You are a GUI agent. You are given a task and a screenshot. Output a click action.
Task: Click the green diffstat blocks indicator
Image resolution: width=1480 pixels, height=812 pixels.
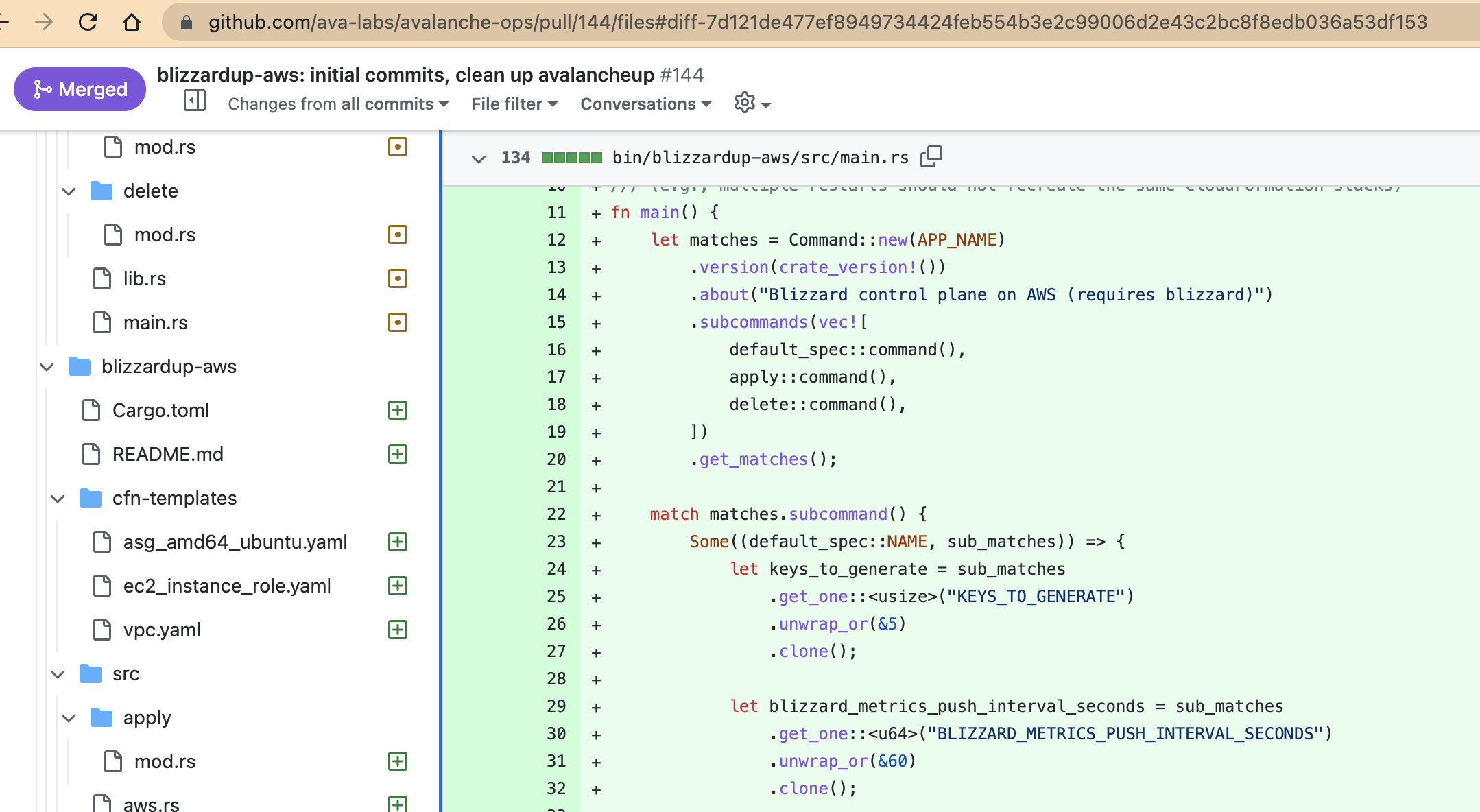(571, 158)
